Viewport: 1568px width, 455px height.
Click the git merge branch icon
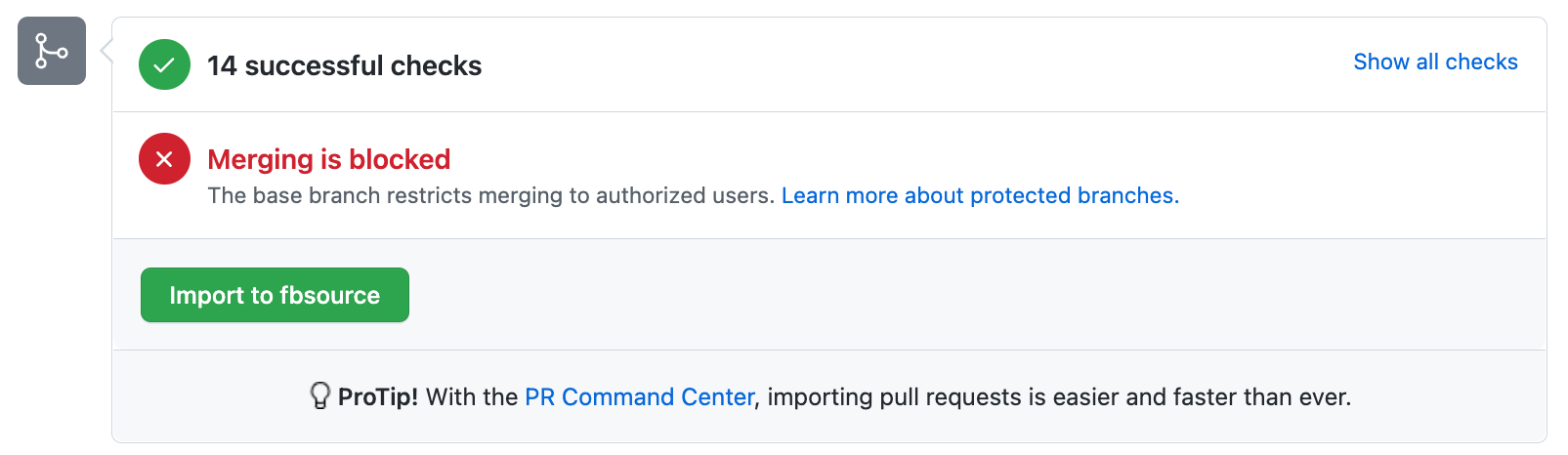pos(52,51)
